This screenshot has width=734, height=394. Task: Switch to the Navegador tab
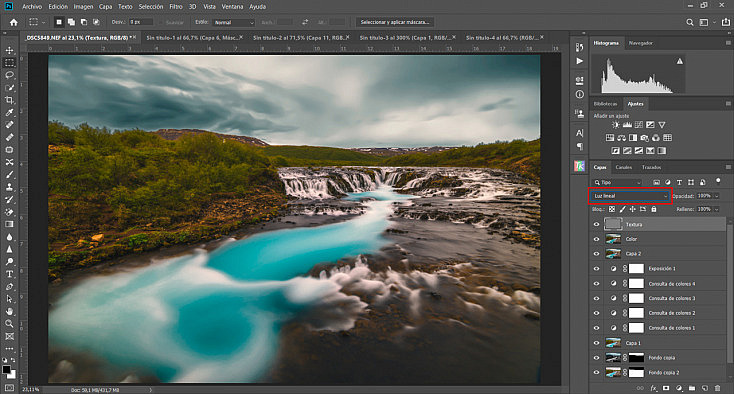click(640, 43)
